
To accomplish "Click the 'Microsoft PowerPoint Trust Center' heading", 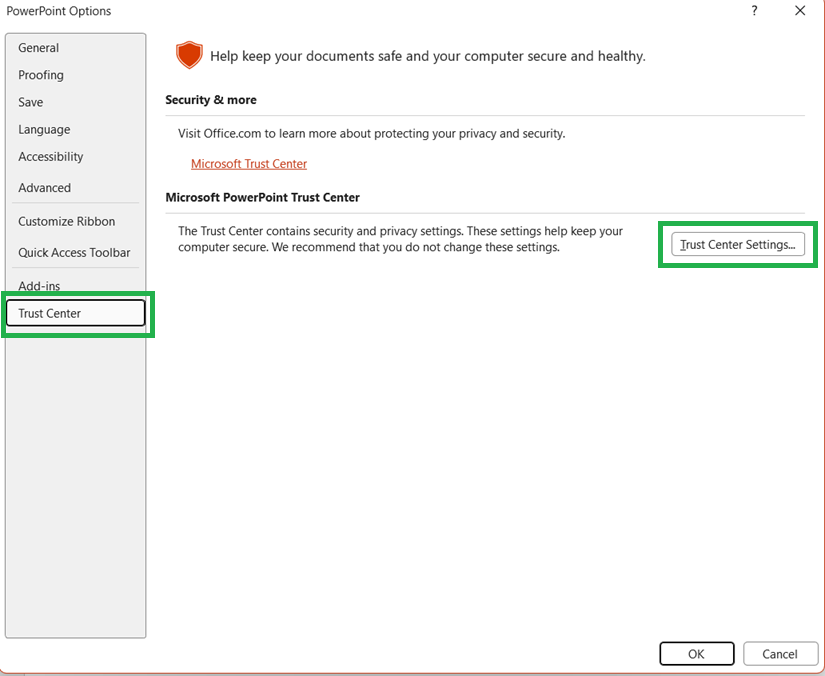I will (x=263, y=198).
